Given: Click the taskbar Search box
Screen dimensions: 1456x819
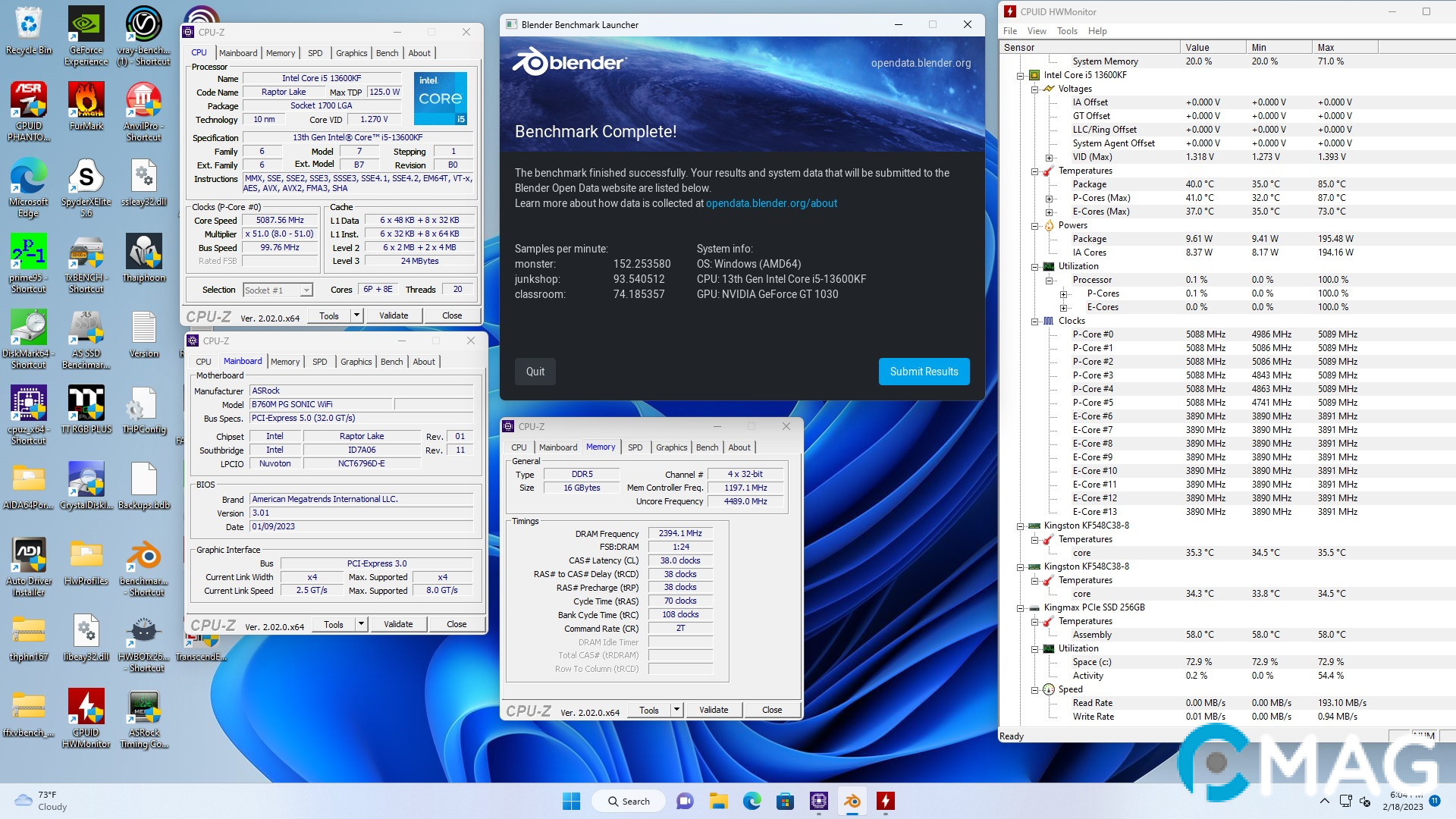Looking at the screenshot, I should [629, 801].
